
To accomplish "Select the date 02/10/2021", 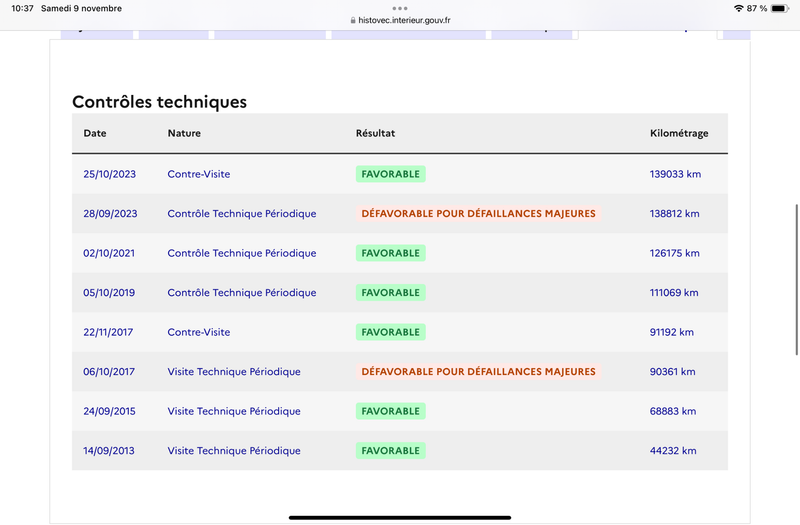I will click(109, 253).
